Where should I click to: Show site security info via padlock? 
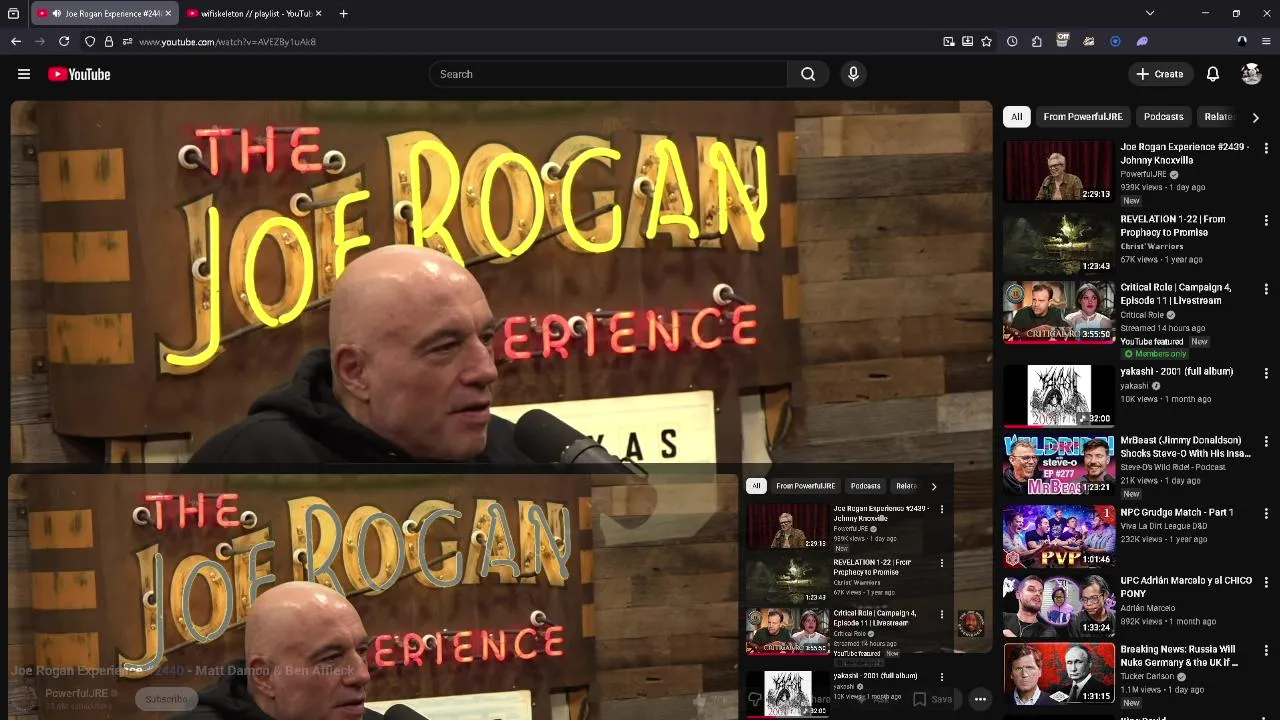(108, 41)
